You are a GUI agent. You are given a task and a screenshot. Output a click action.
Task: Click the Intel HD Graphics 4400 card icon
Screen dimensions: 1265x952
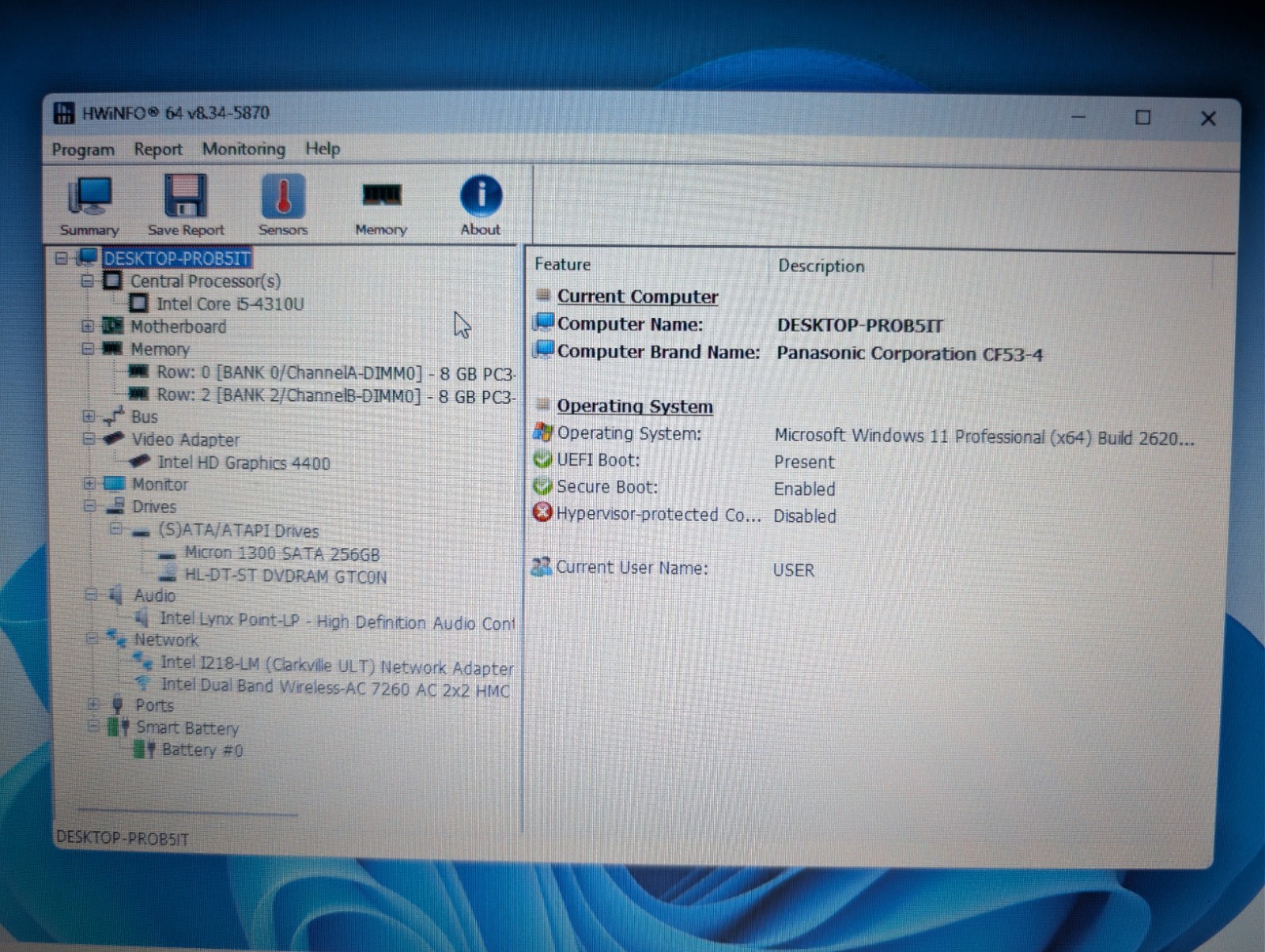tap(140, 461)
